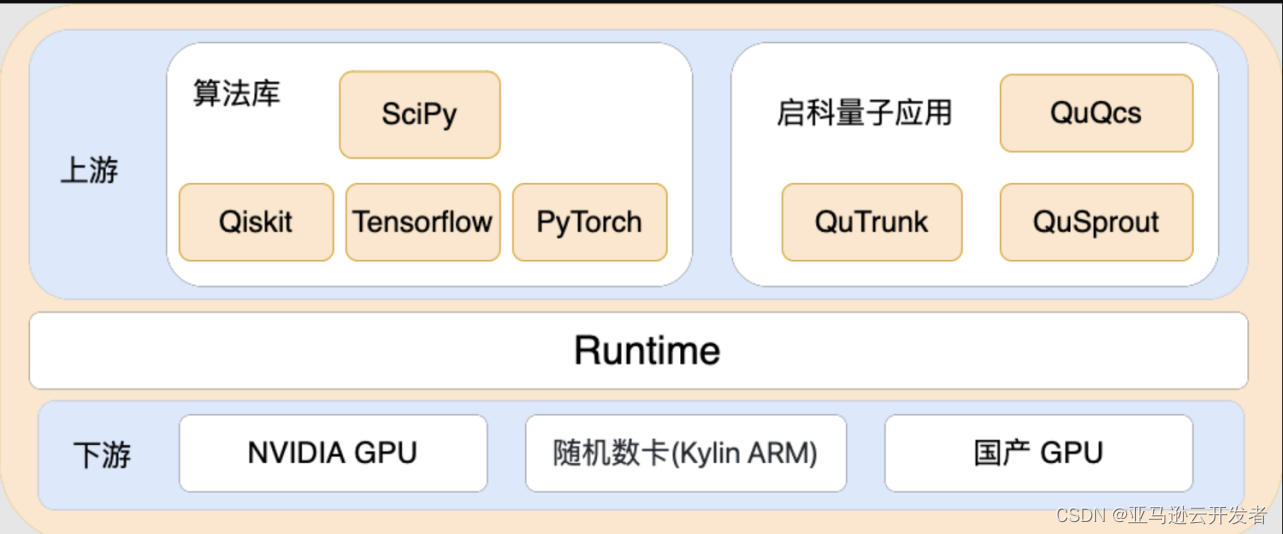This screenshot has width=1283, height=534.
Task: Click the Tensorflow box
Action: coord(423,222)
